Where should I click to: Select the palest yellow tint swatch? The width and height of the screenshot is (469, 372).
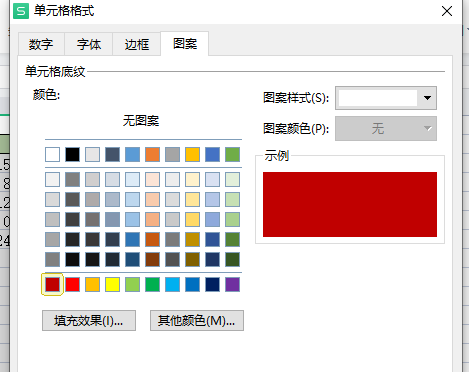(192, 180)
